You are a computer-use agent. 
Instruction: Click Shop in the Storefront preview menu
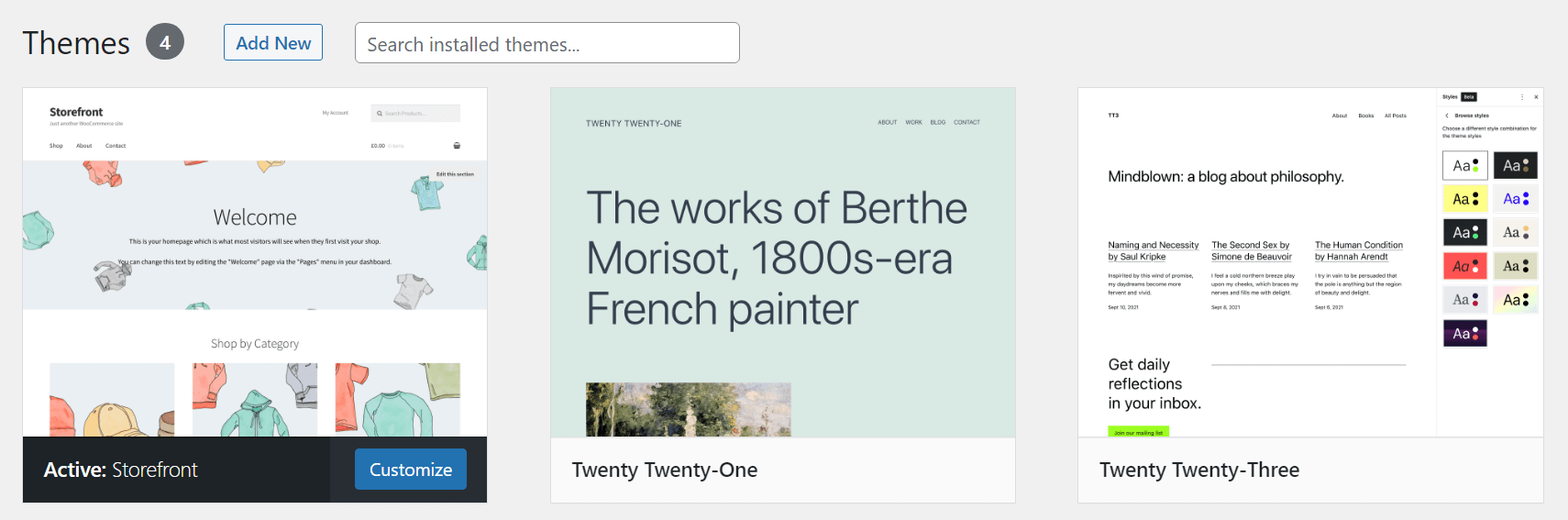click(56, 146)
